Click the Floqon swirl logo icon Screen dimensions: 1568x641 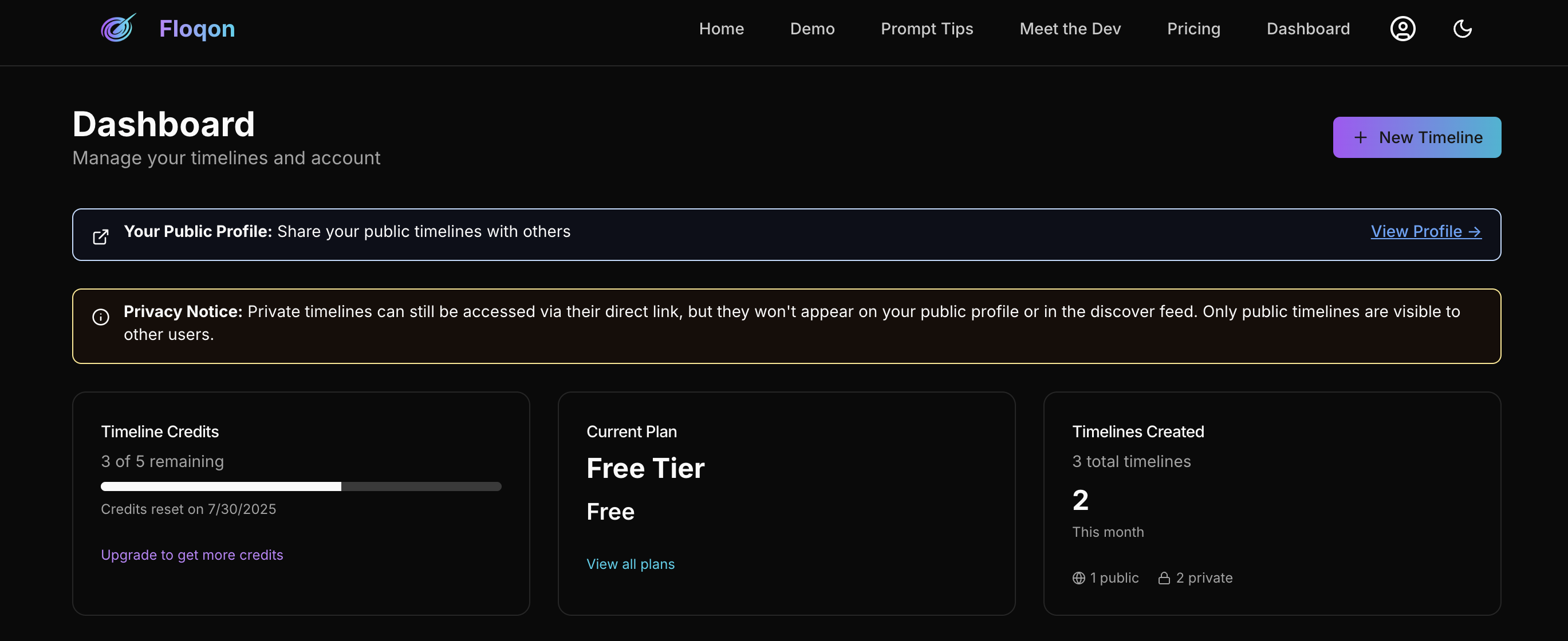118,29
